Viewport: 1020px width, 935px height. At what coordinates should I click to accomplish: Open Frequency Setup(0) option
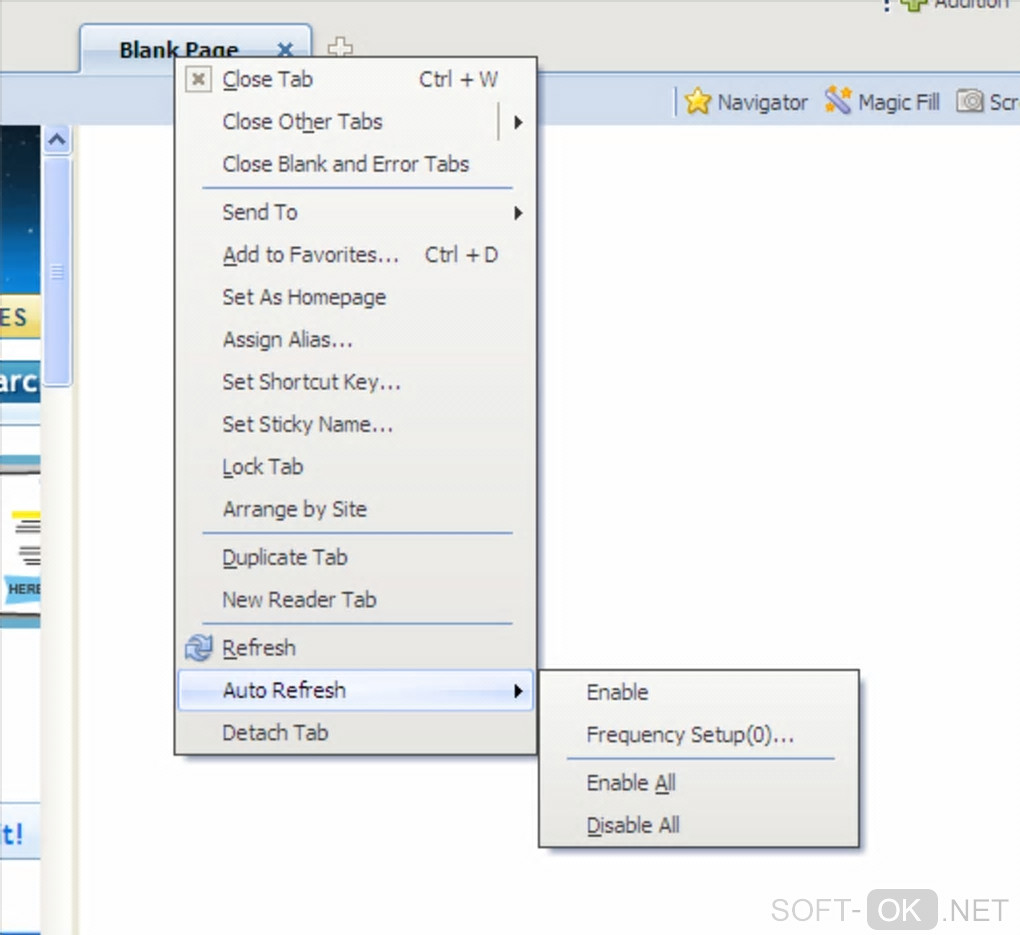click(699, 735)
